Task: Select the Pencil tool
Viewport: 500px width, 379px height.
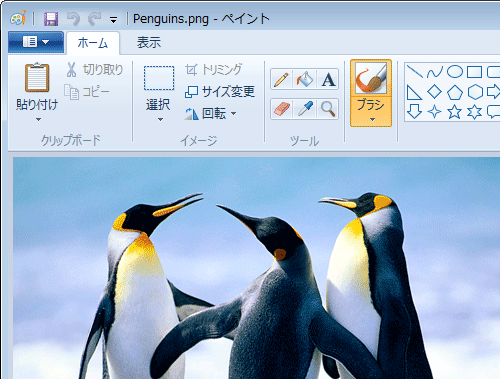Action: tap(281, 79)
